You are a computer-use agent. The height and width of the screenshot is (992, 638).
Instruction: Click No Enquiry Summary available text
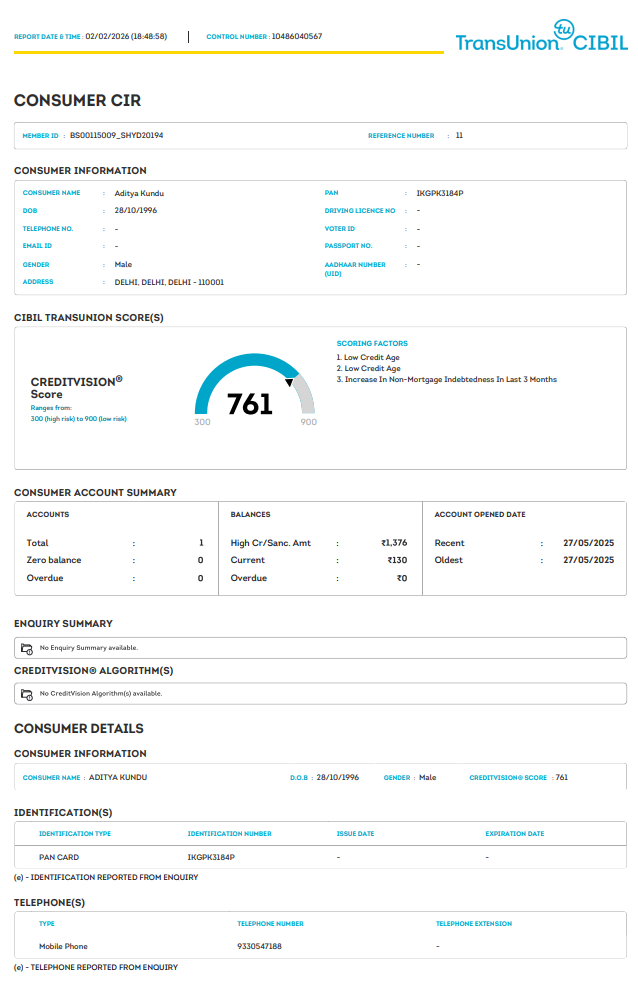89,648
